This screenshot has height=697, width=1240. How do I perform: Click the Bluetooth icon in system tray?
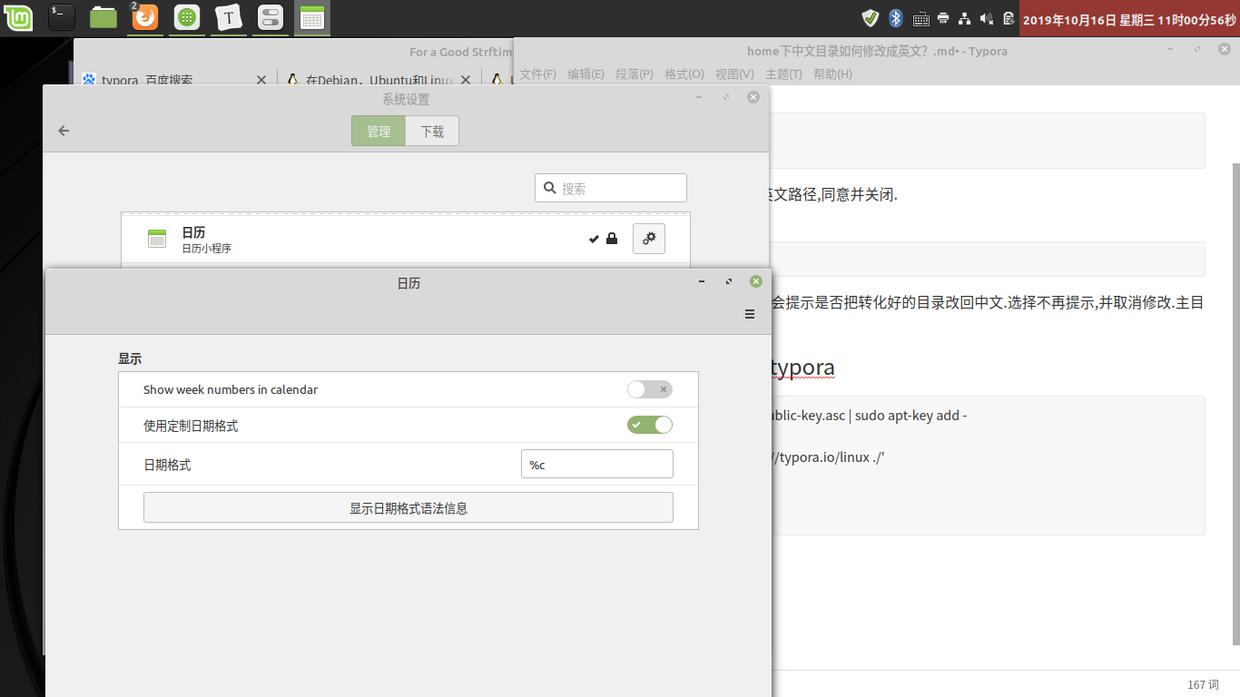893,17
